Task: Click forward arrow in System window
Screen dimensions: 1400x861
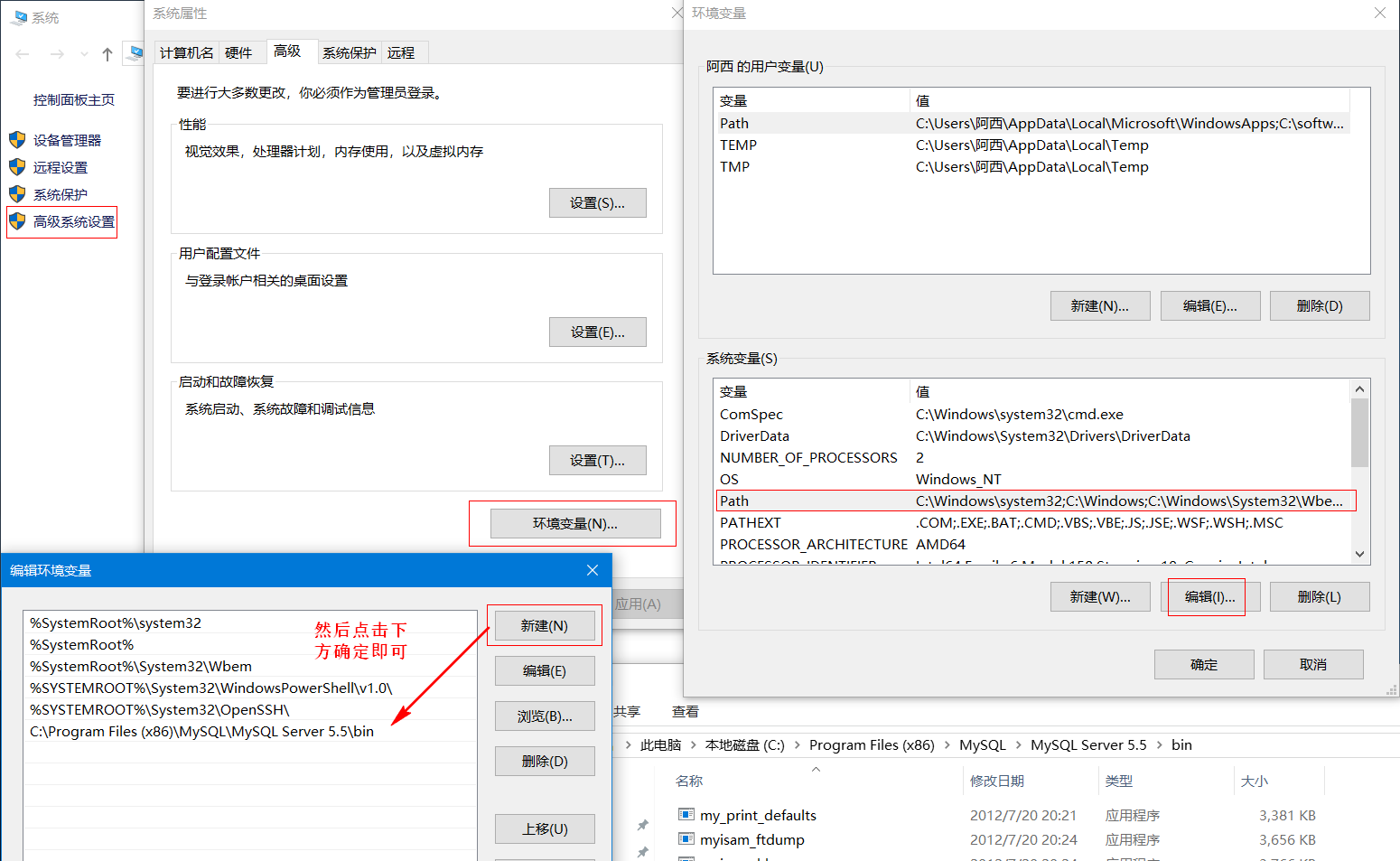Action: 57,54
